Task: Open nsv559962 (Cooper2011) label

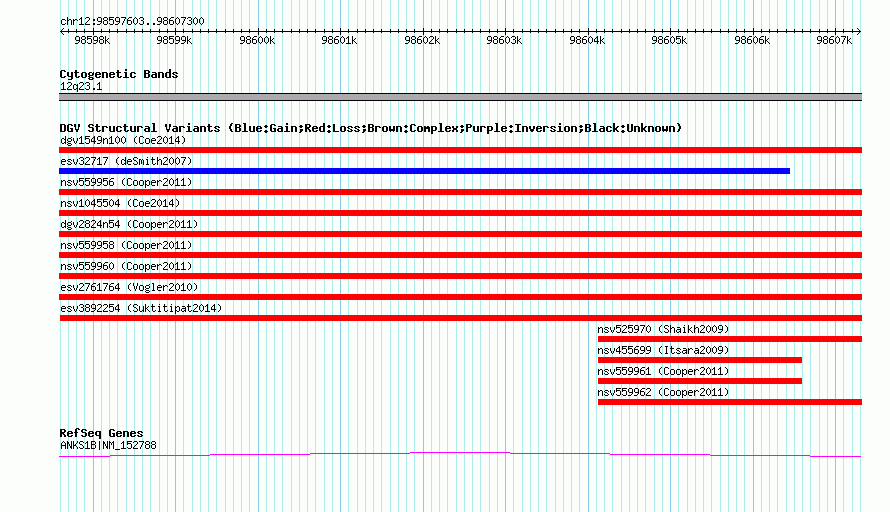Action: (663, 392)
